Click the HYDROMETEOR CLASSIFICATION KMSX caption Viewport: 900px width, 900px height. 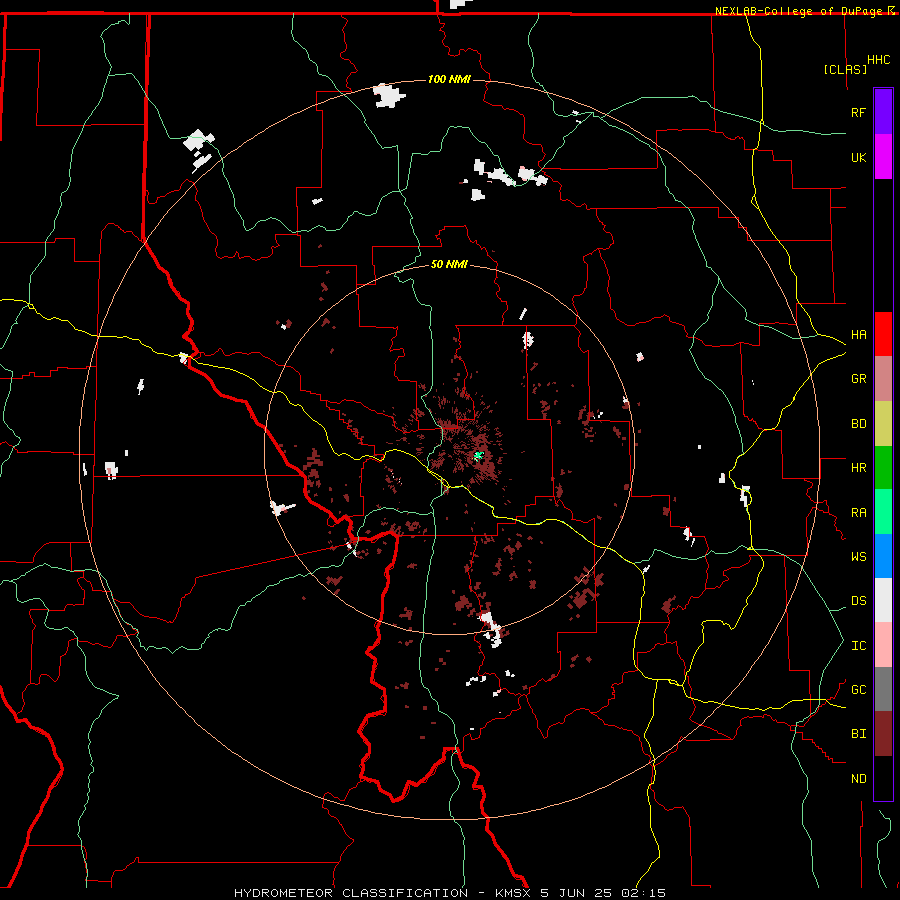click(x=449, y=893)
